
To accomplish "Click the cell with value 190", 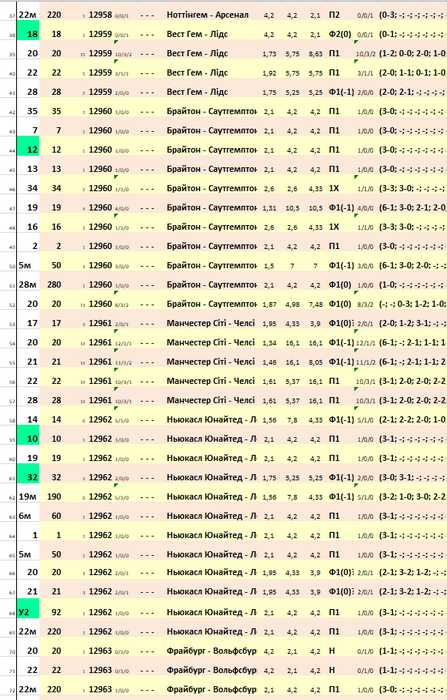I will (x=54, y=496).
